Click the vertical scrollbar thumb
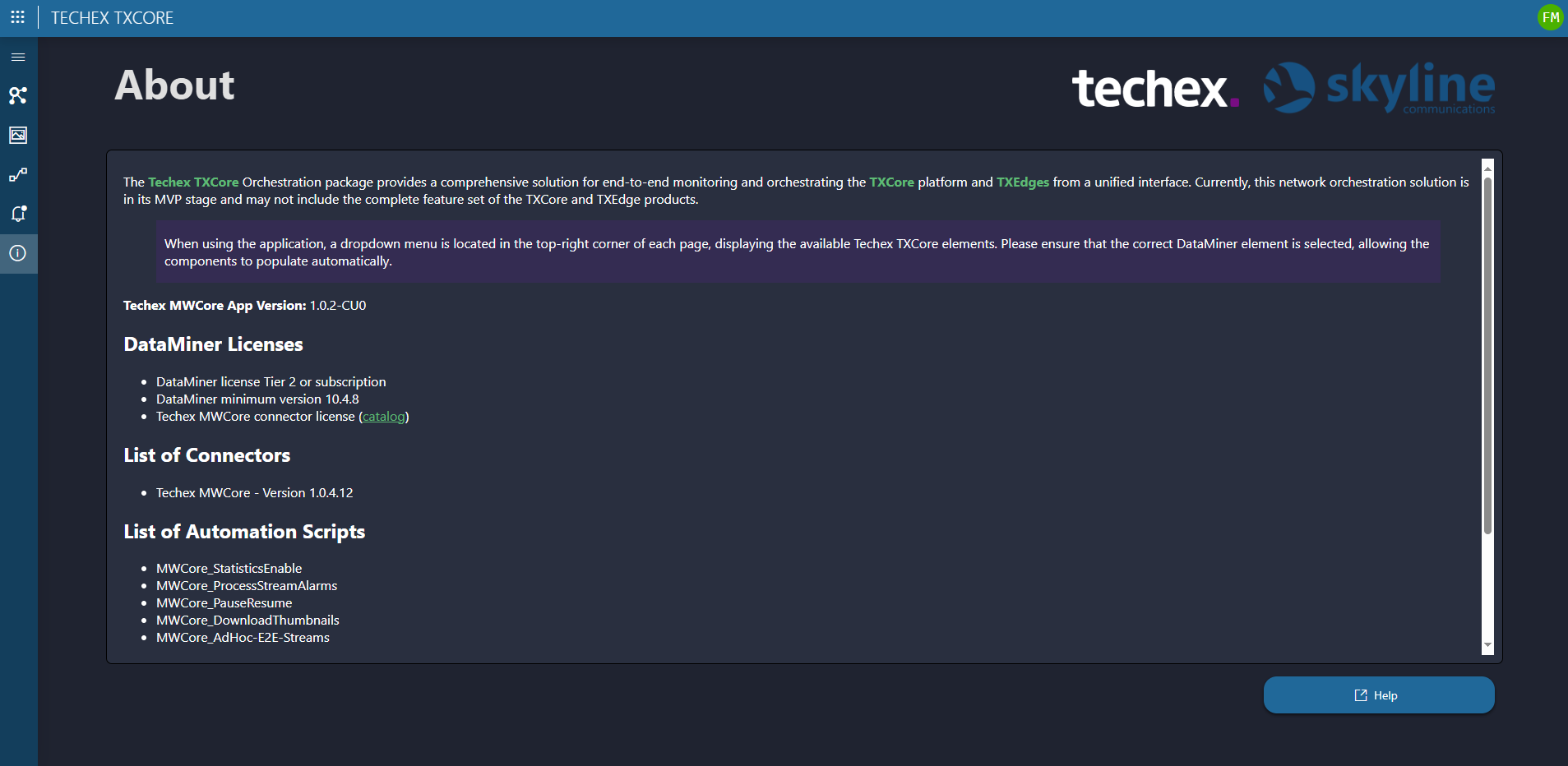 [1487, 355]
